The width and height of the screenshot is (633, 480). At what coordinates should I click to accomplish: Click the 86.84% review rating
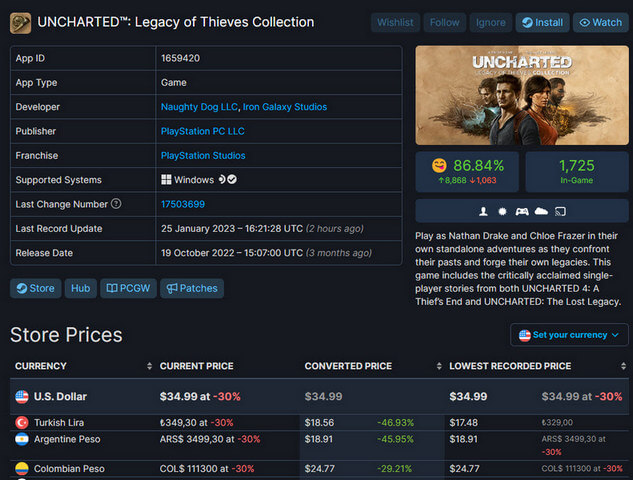(478, 166)
